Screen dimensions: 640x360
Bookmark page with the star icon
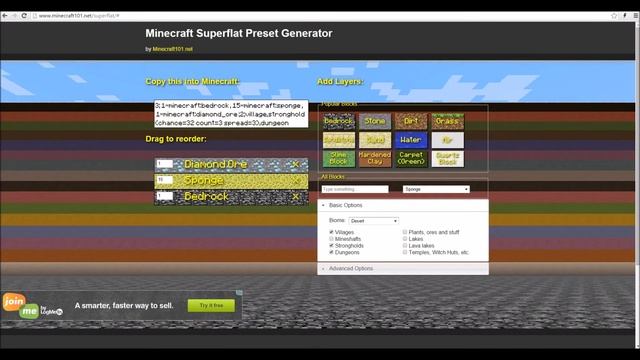[614, 16]
